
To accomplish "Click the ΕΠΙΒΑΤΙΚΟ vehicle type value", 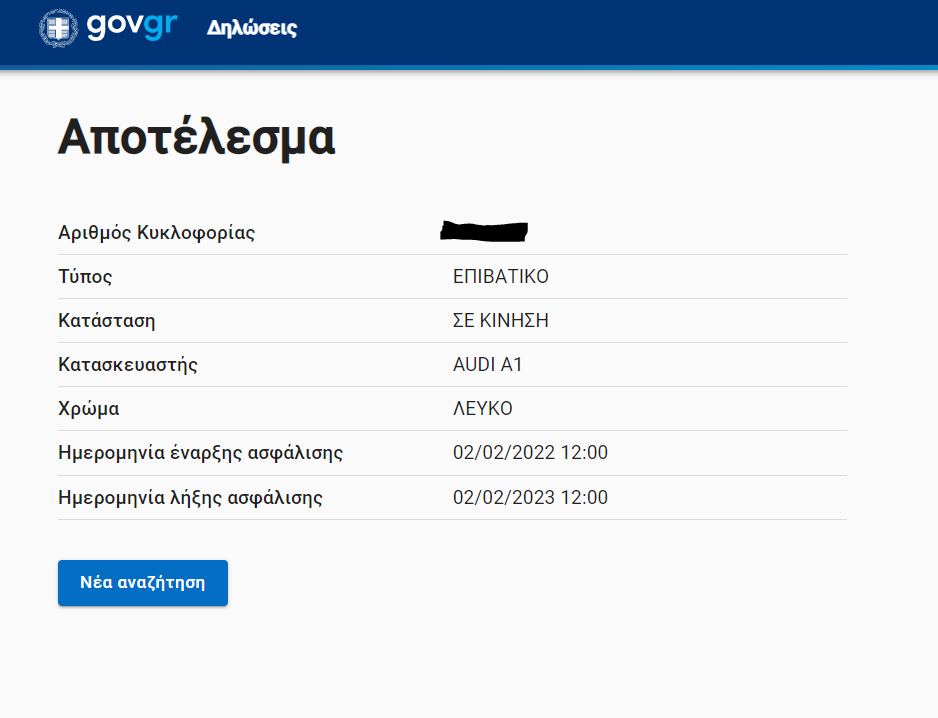I will pos(501,277).
